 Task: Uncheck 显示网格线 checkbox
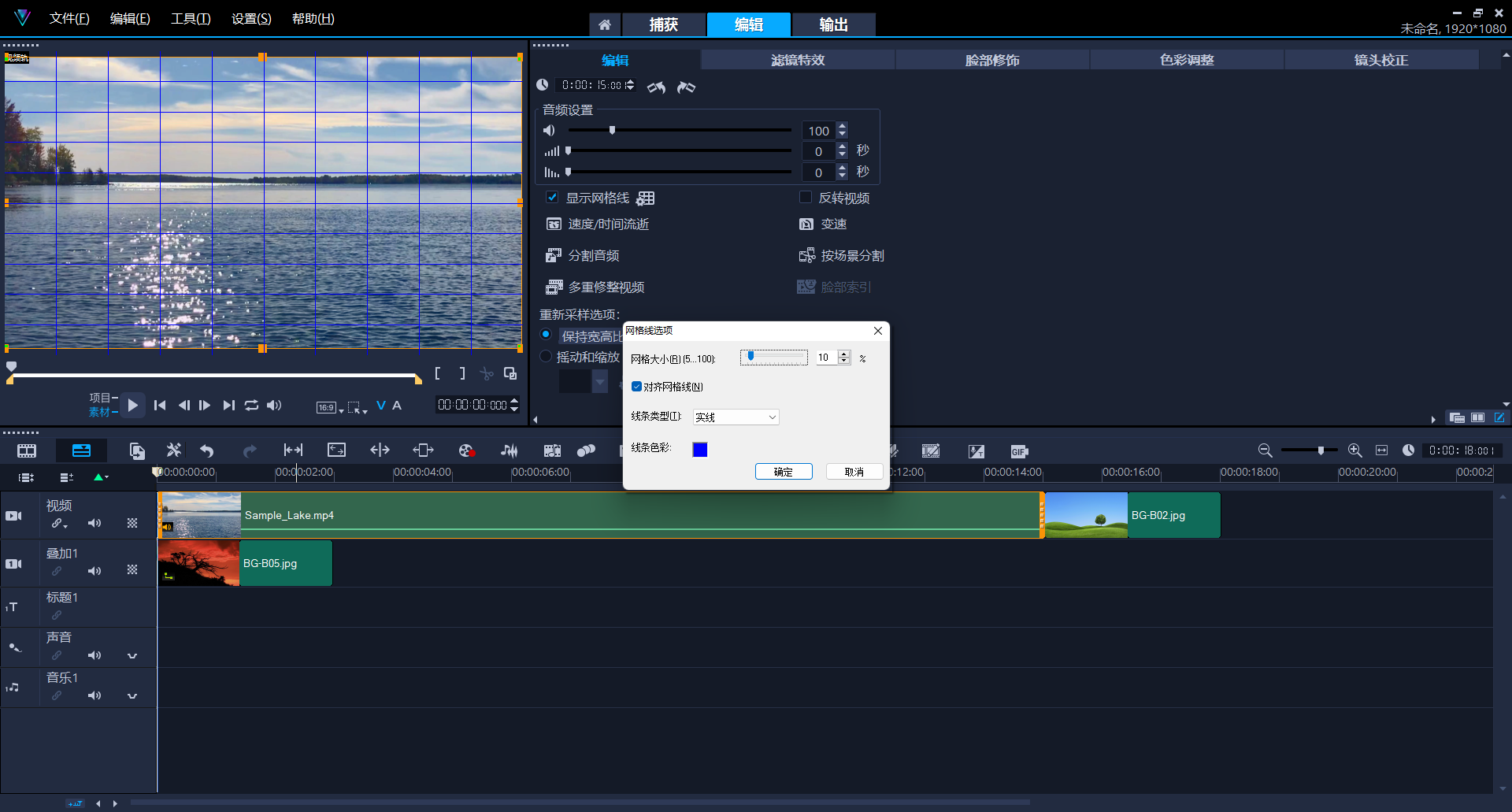click(x=552, y=197)
